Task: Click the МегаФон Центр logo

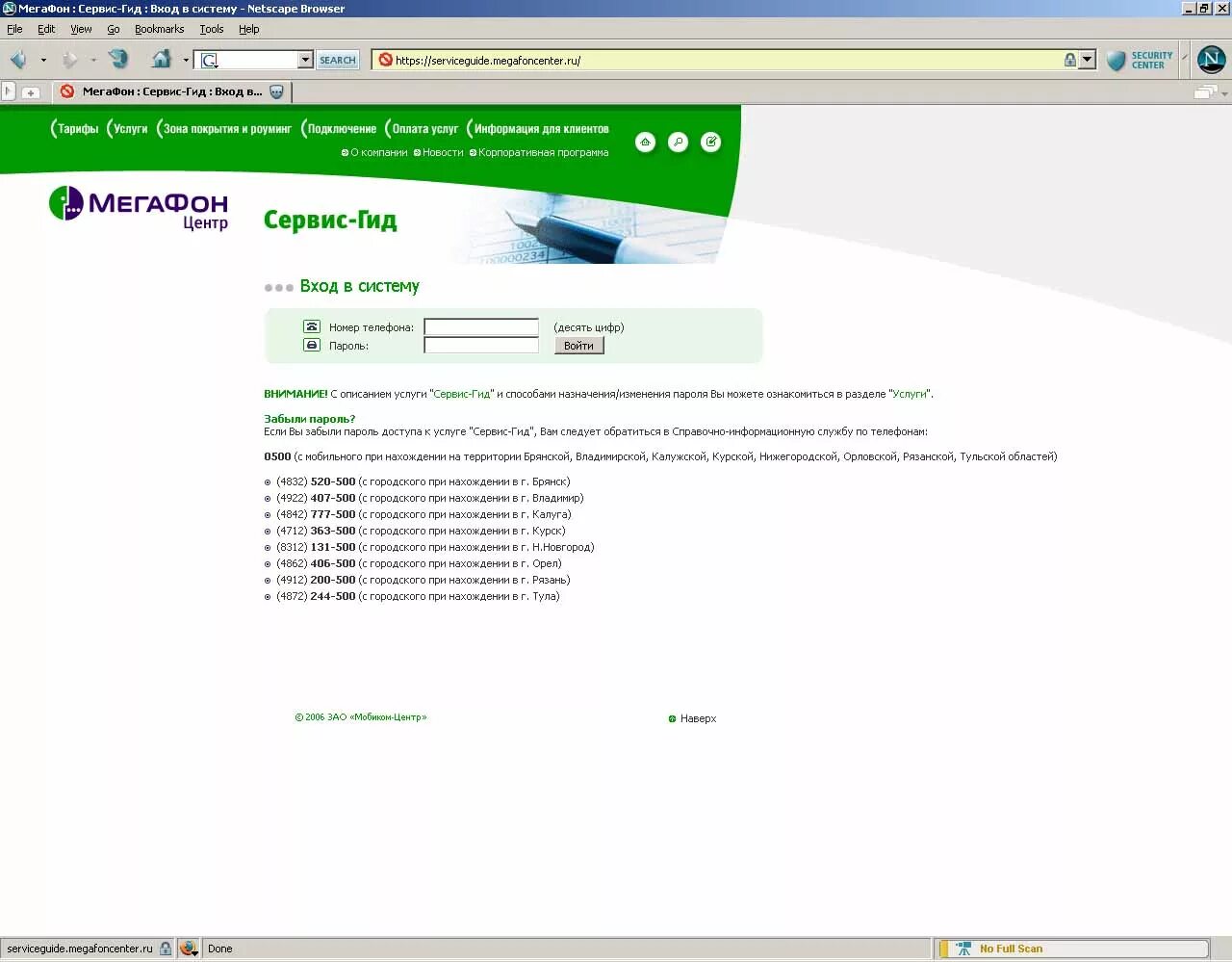Action: click(139, 208)
